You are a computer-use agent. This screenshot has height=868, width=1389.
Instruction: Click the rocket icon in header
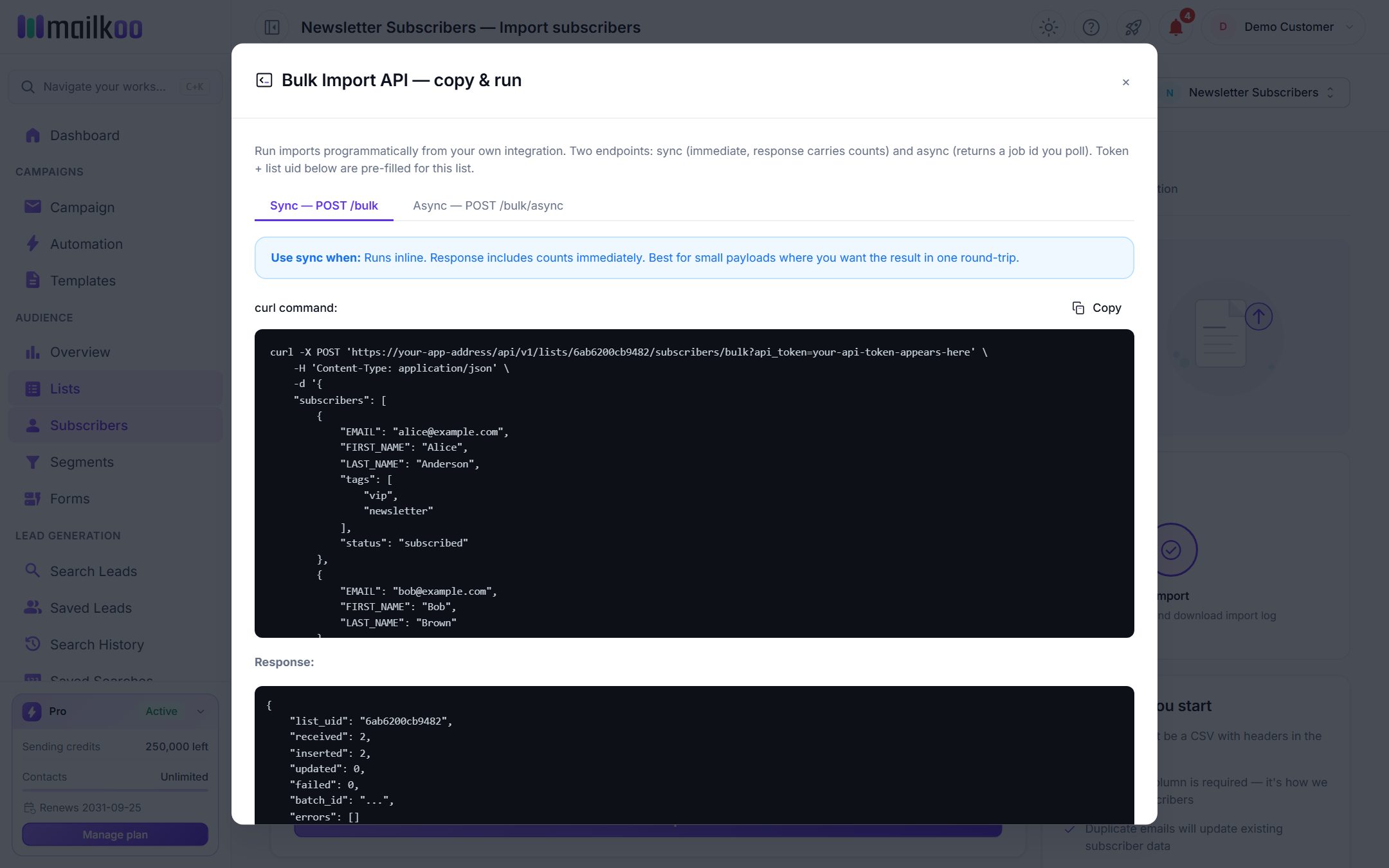pyautogui.click(x=1133, y=27)
